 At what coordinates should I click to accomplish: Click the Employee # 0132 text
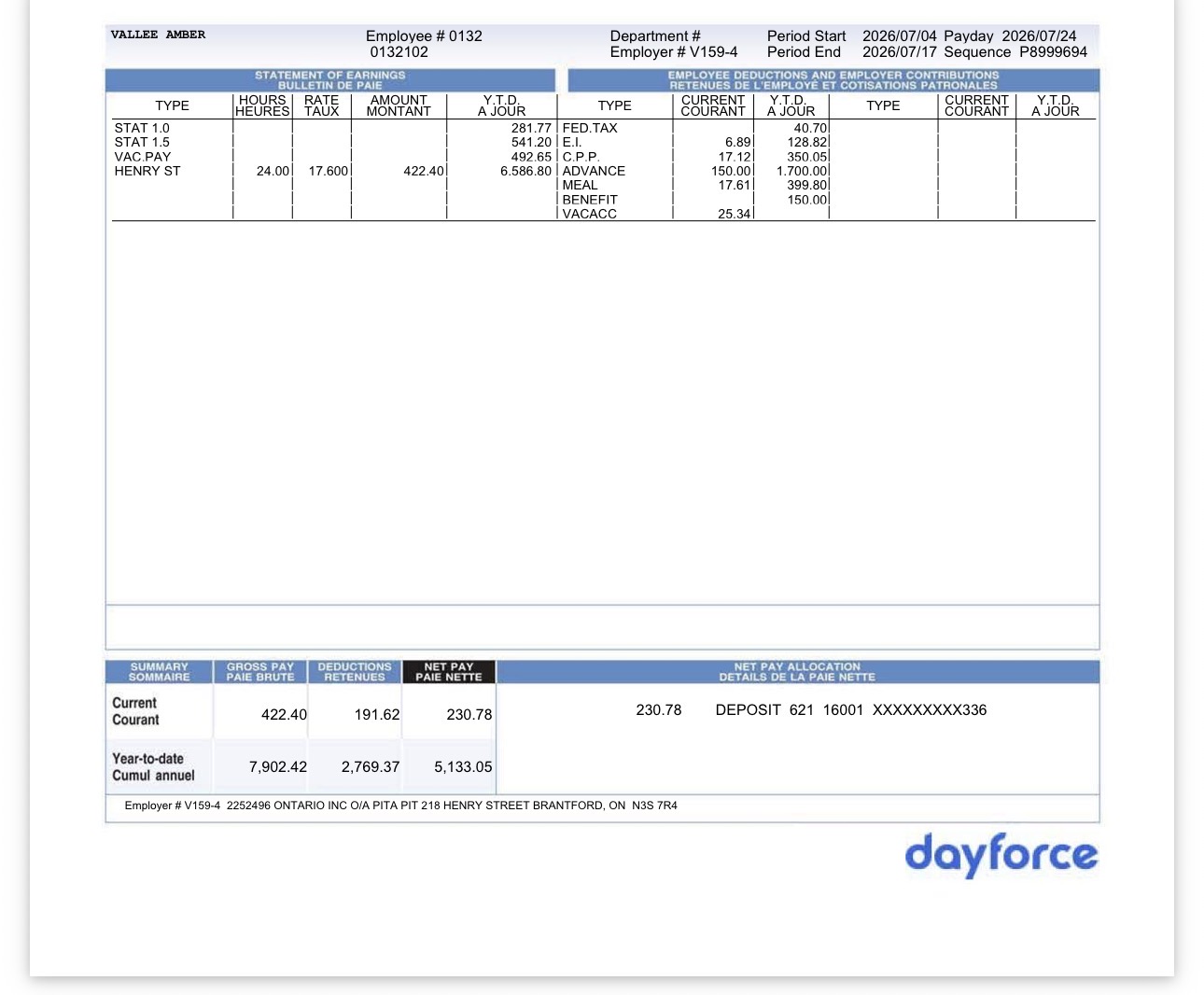coord(424,35)
